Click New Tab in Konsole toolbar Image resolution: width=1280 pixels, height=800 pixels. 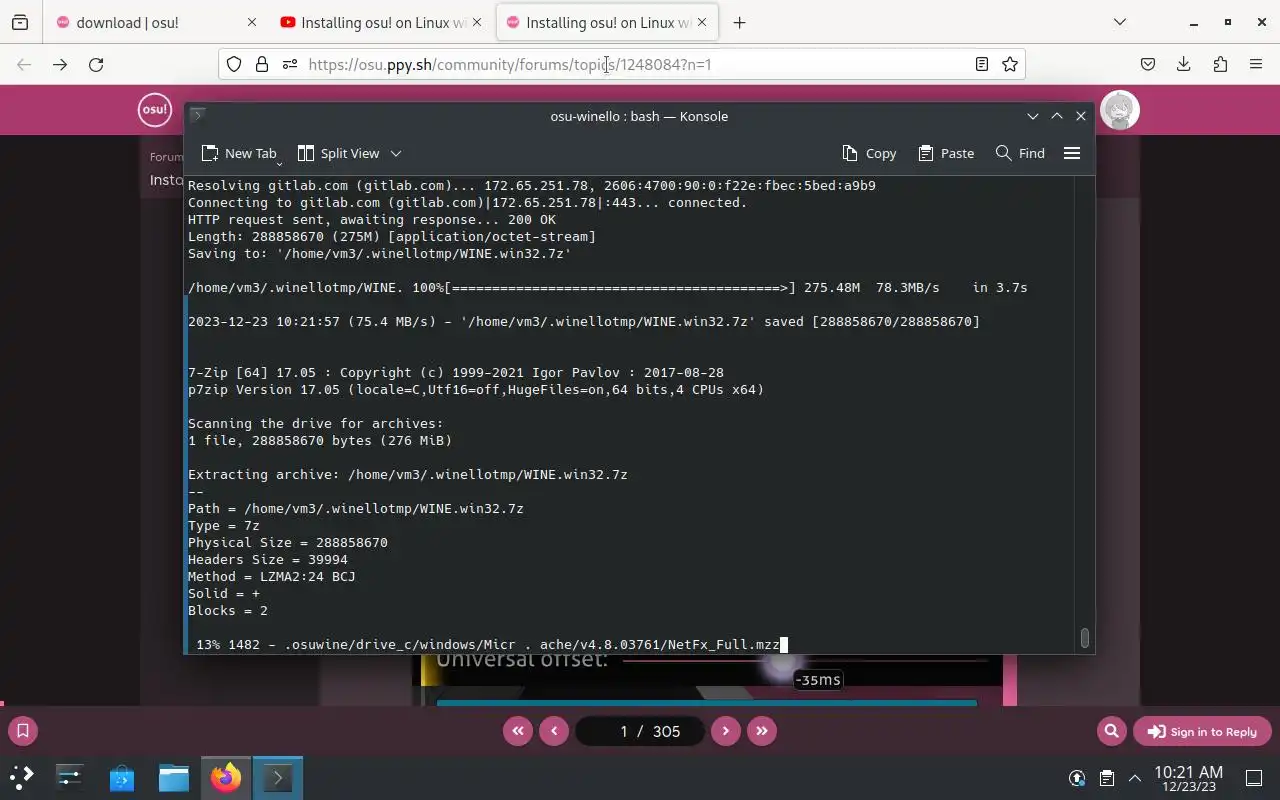click(x=238, y=153)
